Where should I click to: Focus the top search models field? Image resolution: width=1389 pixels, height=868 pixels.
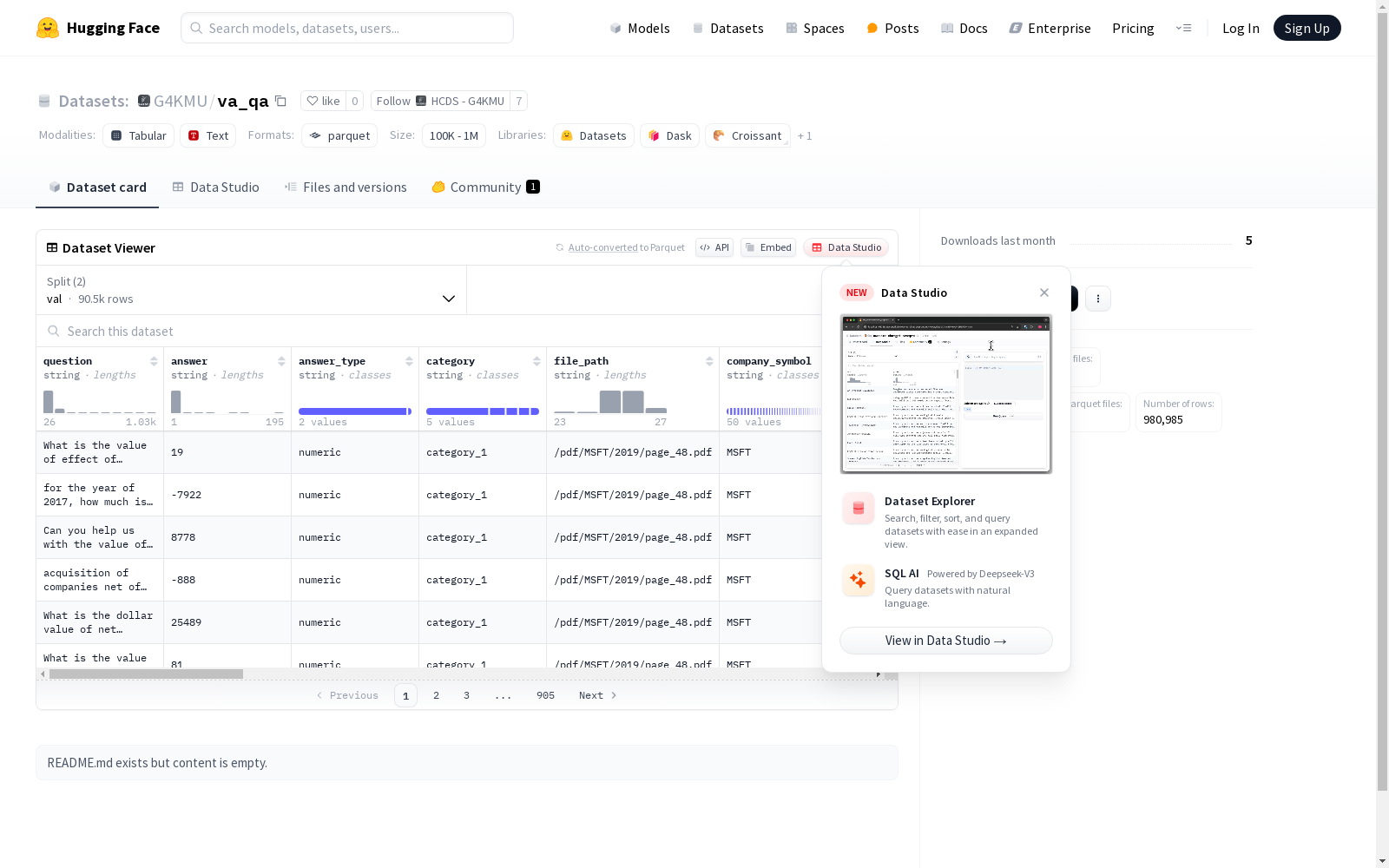[347, 28]
